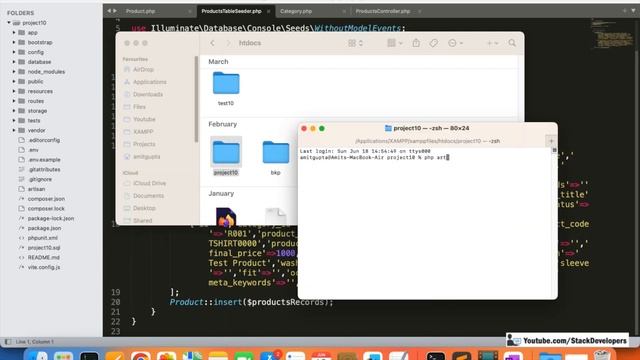This screenshot has height=360, width=640.
Task: Open Chrome from the Dock
Action: (x=140, y=356)
